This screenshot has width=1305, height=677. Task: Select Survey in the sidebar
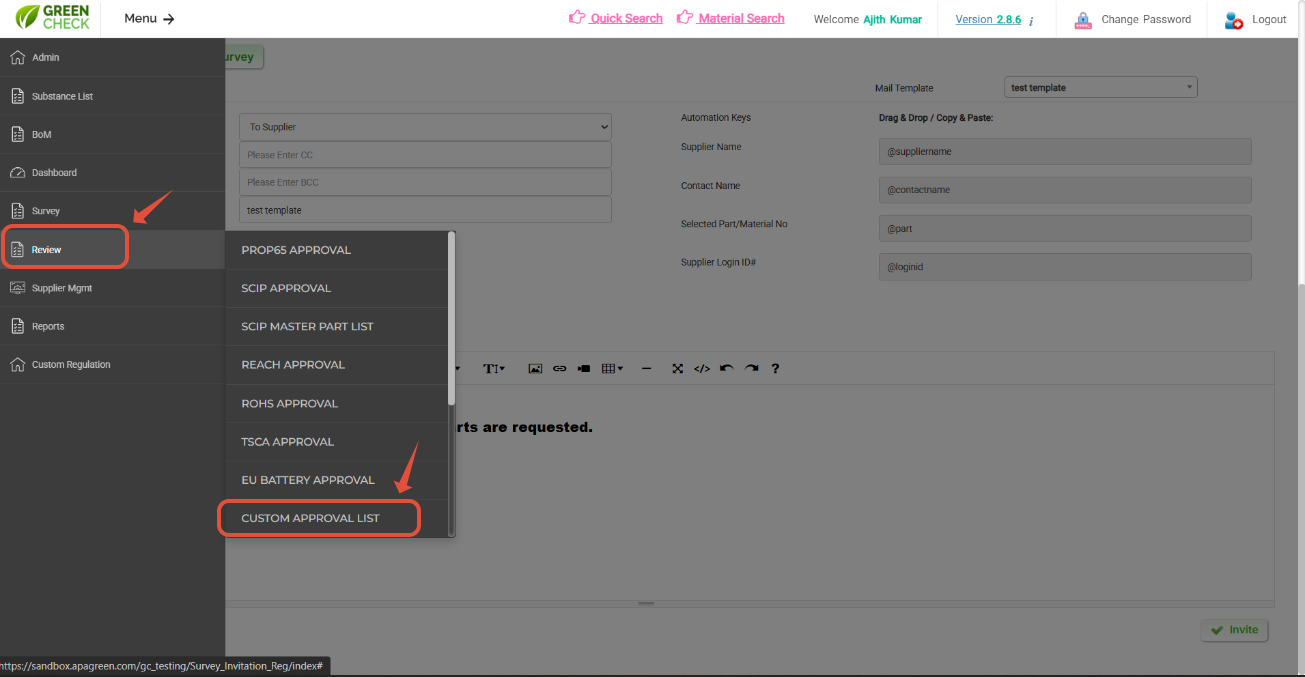pyautogui.click(x=112, y=211)
